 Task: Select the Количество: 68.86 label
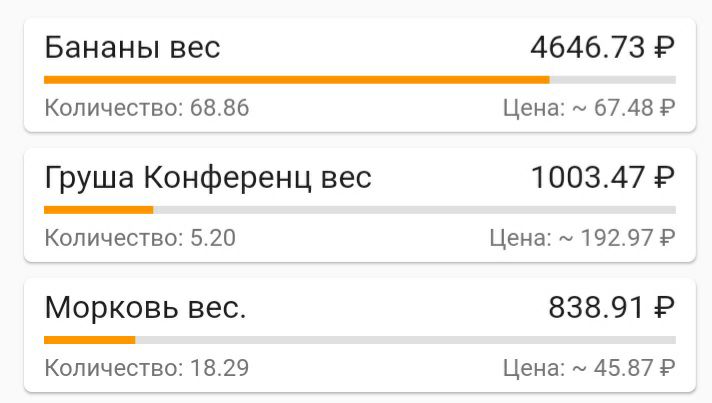[146, 108]
